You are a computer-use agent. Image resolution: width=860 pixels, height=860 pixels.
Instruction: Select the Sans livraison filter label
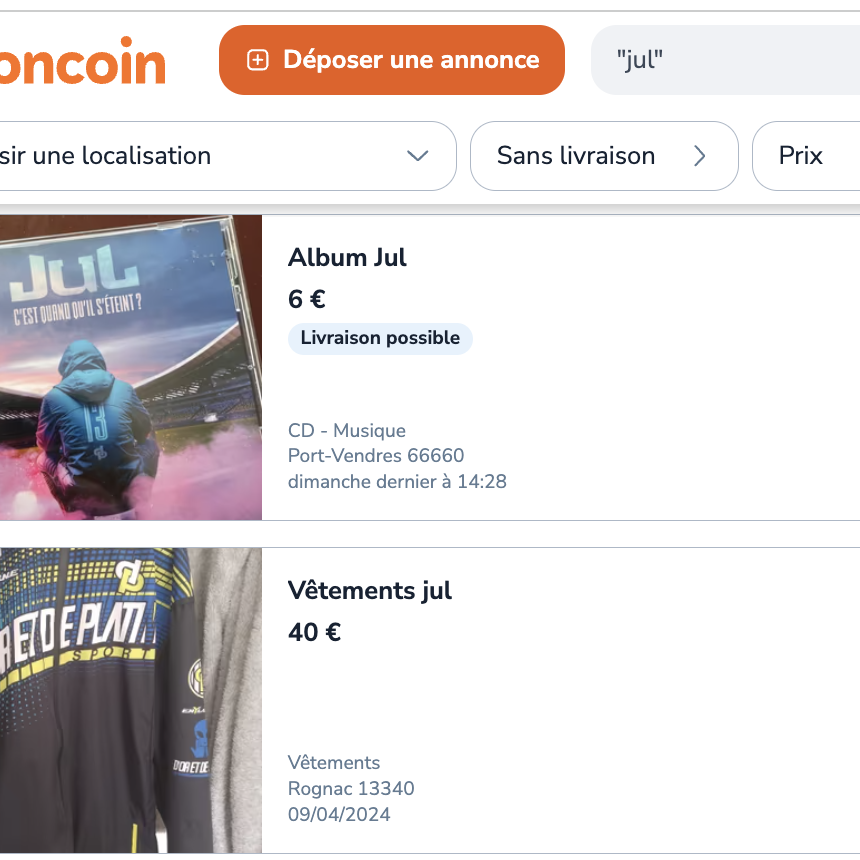pyautogui.click(x=576, y=156)
